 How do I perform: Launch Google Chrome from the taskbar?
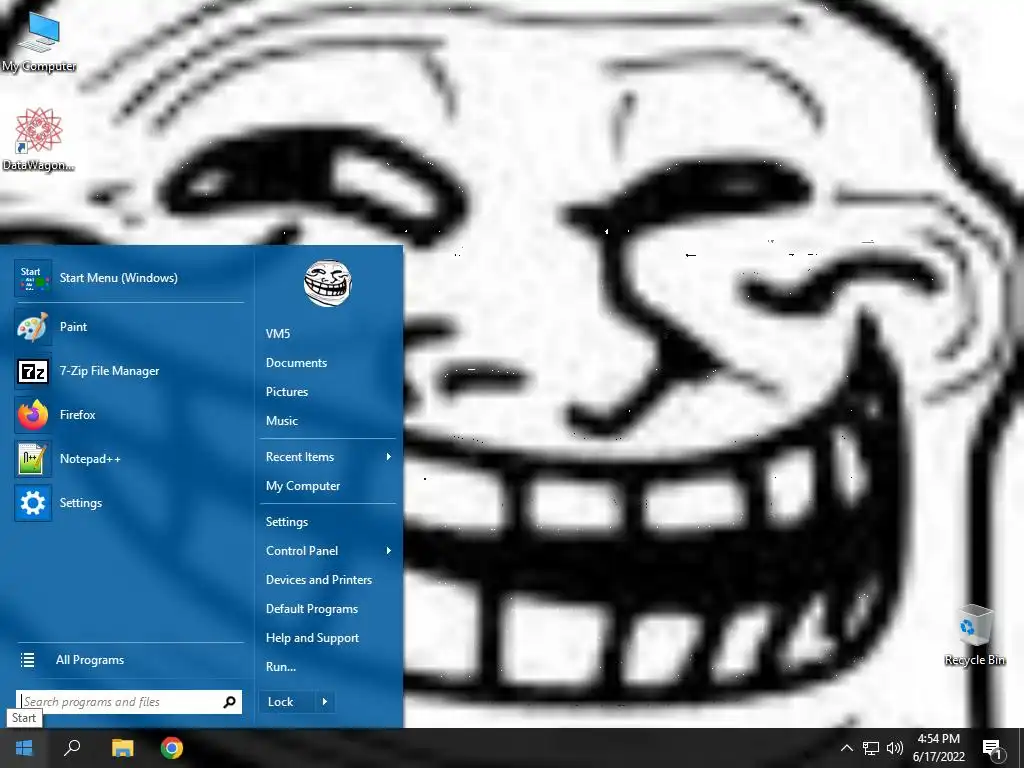coord(172,748)
